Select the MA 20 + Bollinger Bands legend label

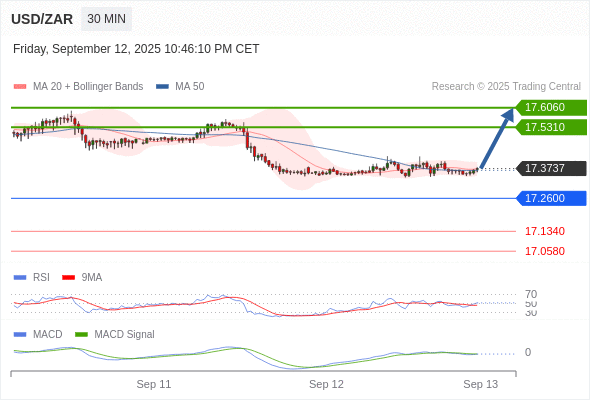click(x=88, y=87)
